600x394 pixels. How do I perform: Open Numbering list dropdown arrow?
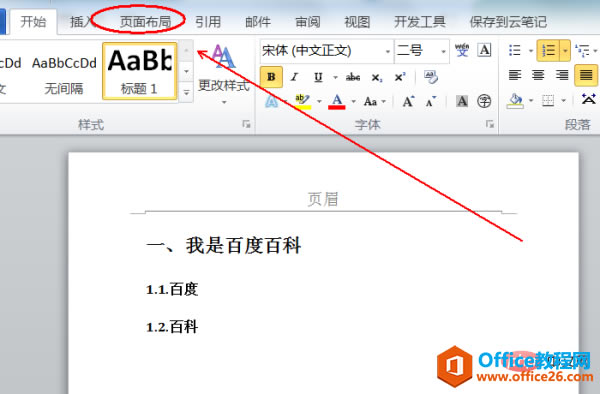tap(565, 50)
